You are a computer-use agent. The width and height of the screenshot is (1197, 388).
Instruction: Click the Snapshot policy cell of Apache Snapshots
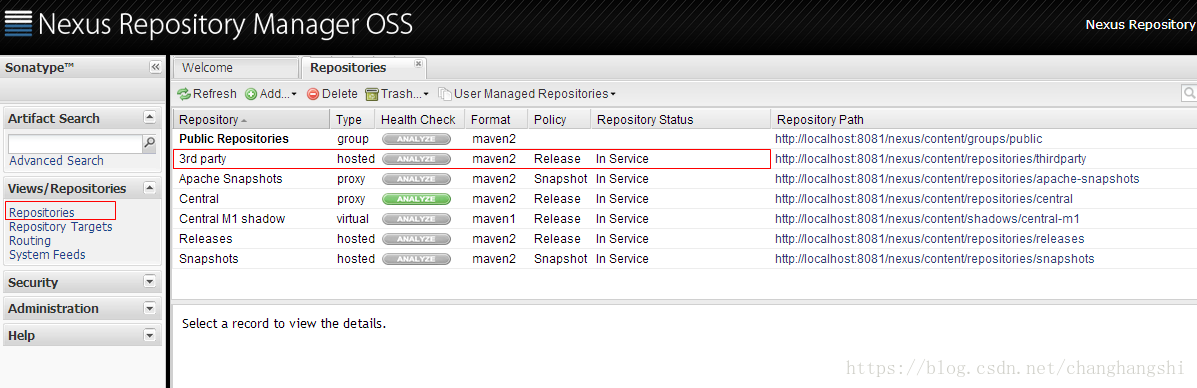coord(560,179)
